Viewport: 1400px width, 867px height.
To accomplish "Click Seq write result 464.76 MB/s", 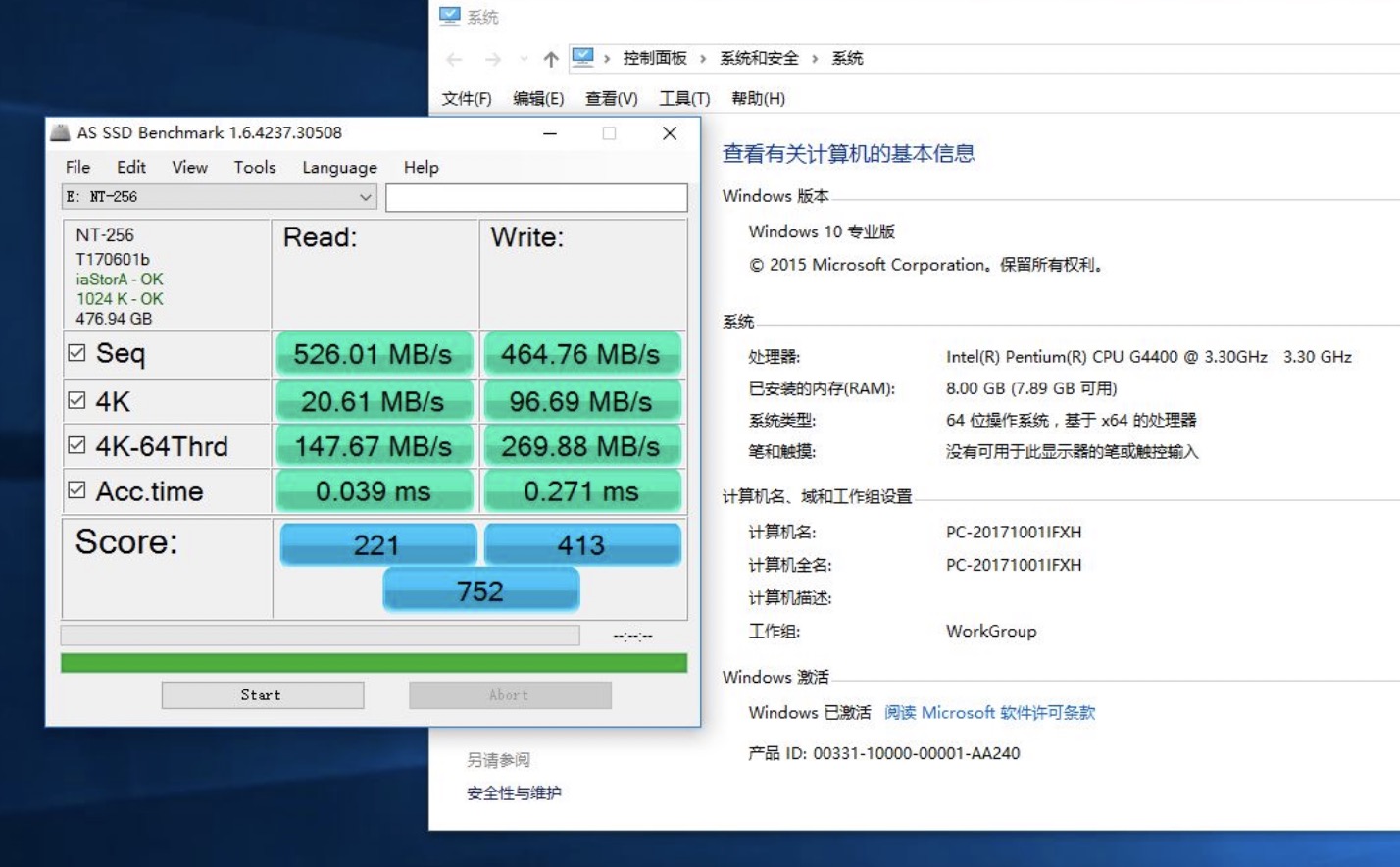I will click(x=581, y=354).
